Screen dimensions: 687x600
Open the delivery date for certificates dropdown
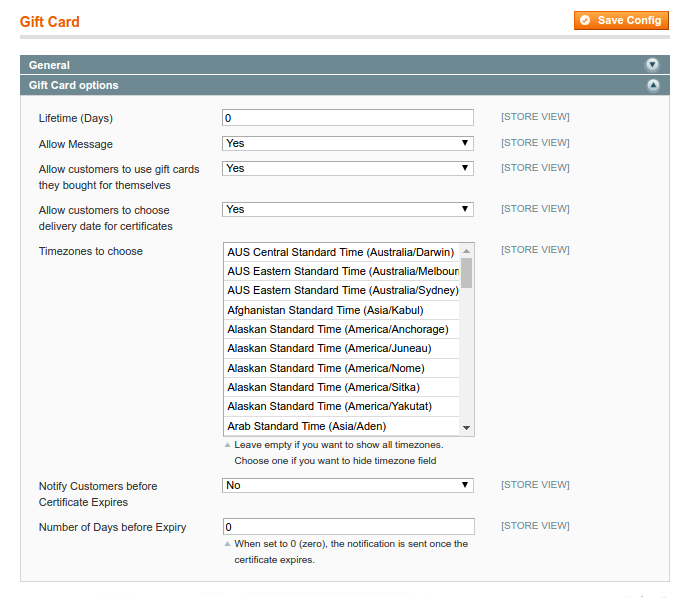[347, 210]
